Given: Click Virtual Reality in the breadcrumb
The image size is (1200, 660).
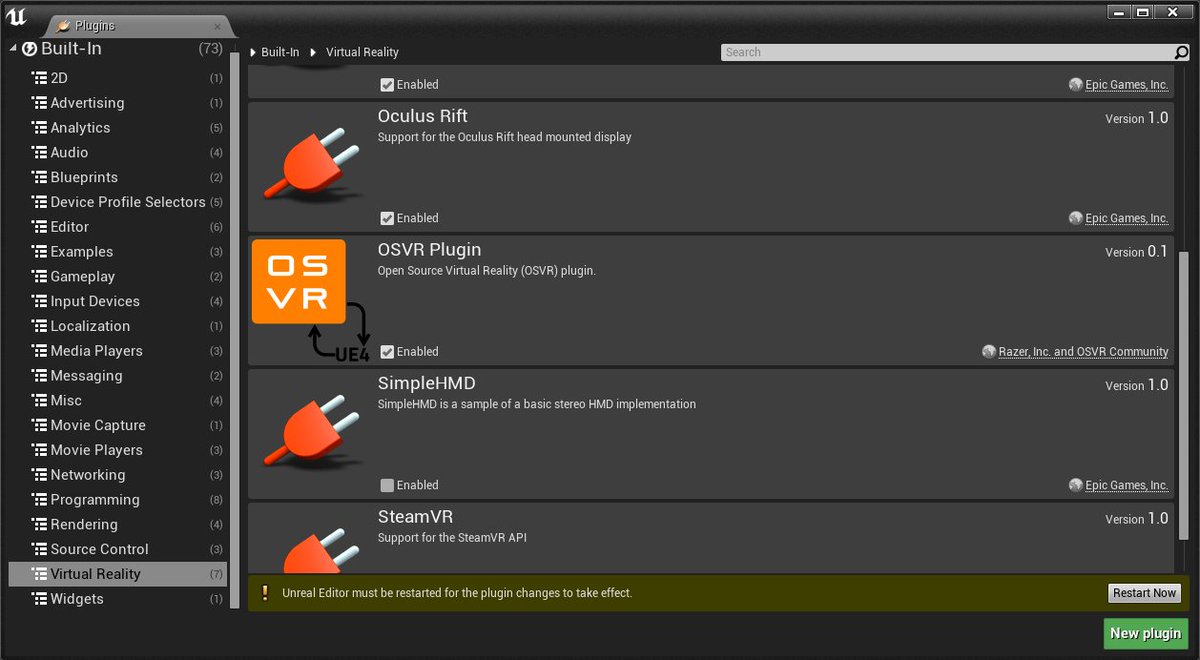Looking at the screenshot, I should tap(362, 52).
